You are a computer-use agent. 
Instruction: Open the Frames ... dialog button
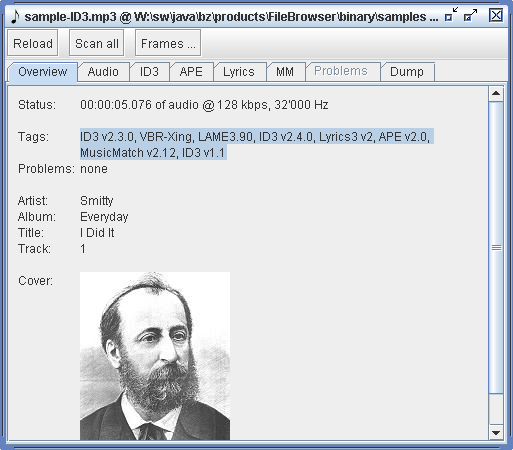pyautogui.click(x=168, y=43)
